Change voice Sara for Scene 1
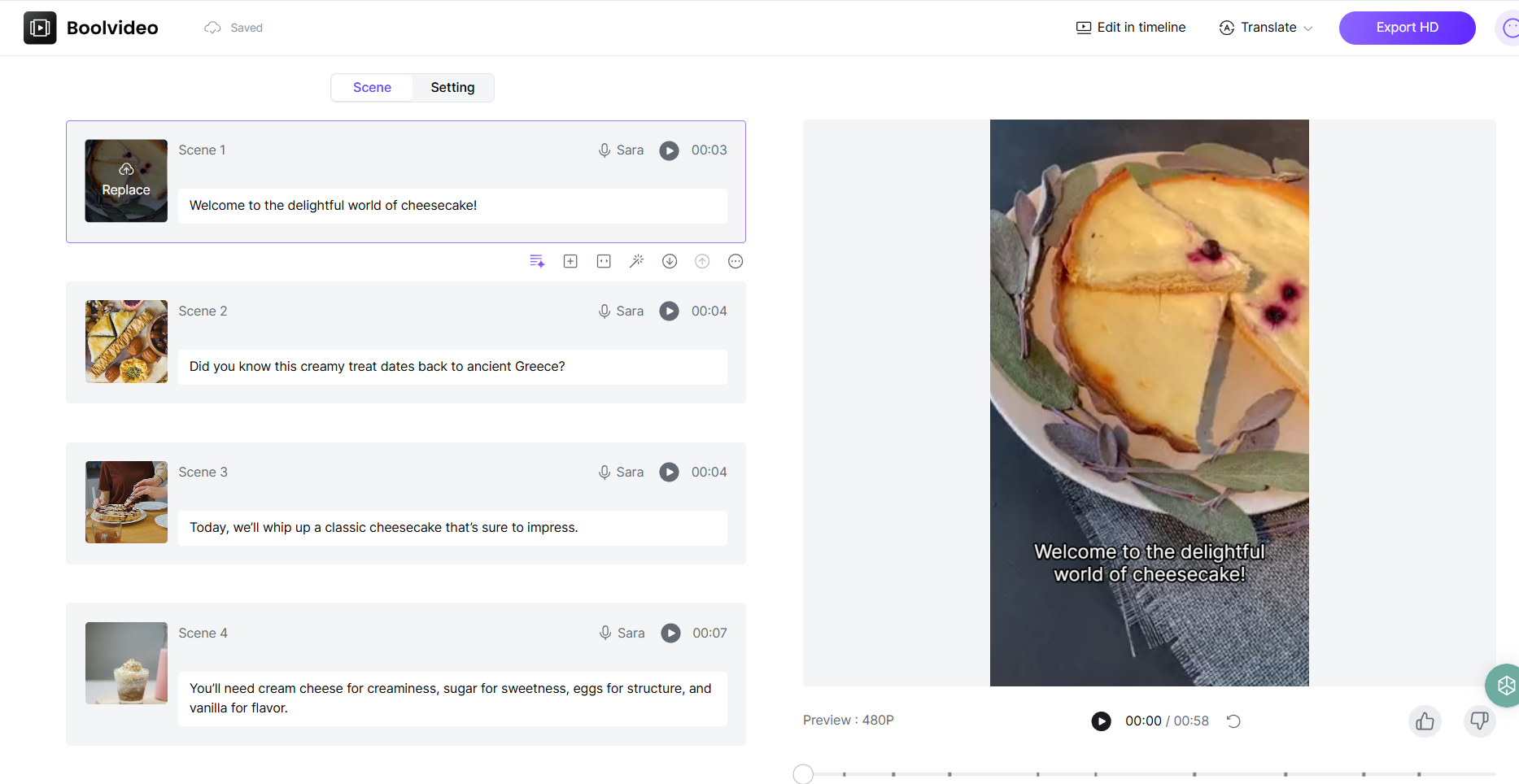1519x784 pixels. [x=622, y=150]
